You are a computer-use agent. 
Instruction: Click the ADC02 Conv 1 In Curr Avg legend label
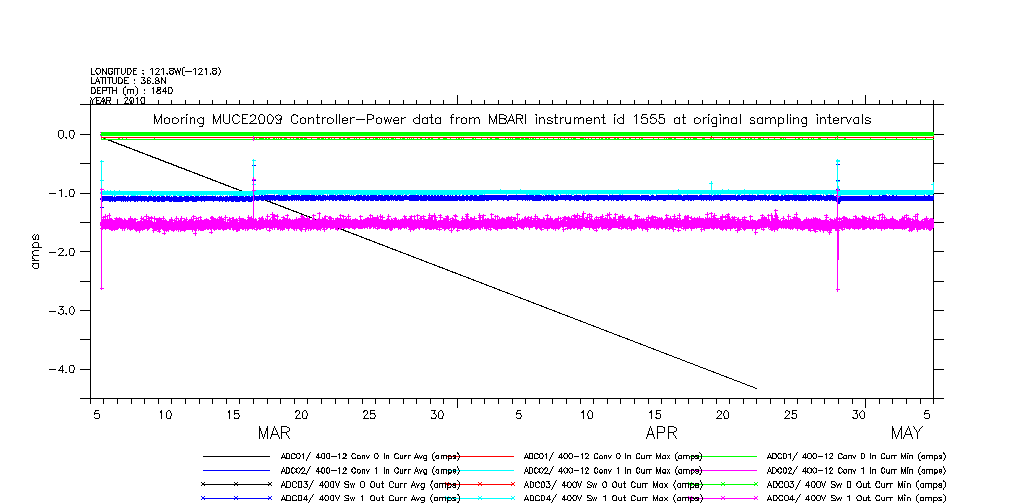(x=370, y=470)
